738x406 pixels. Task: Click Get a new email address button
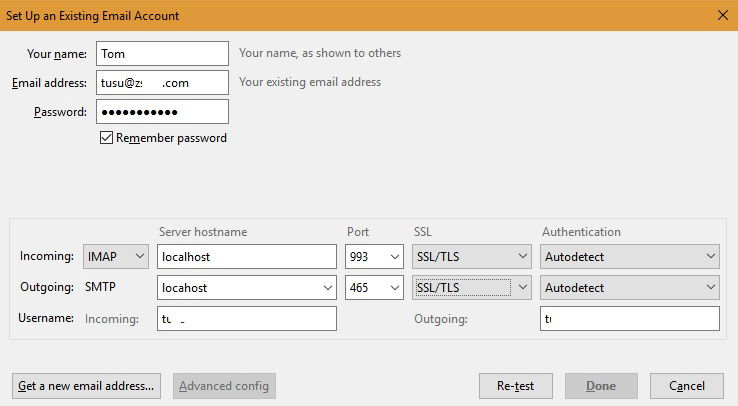86,386
